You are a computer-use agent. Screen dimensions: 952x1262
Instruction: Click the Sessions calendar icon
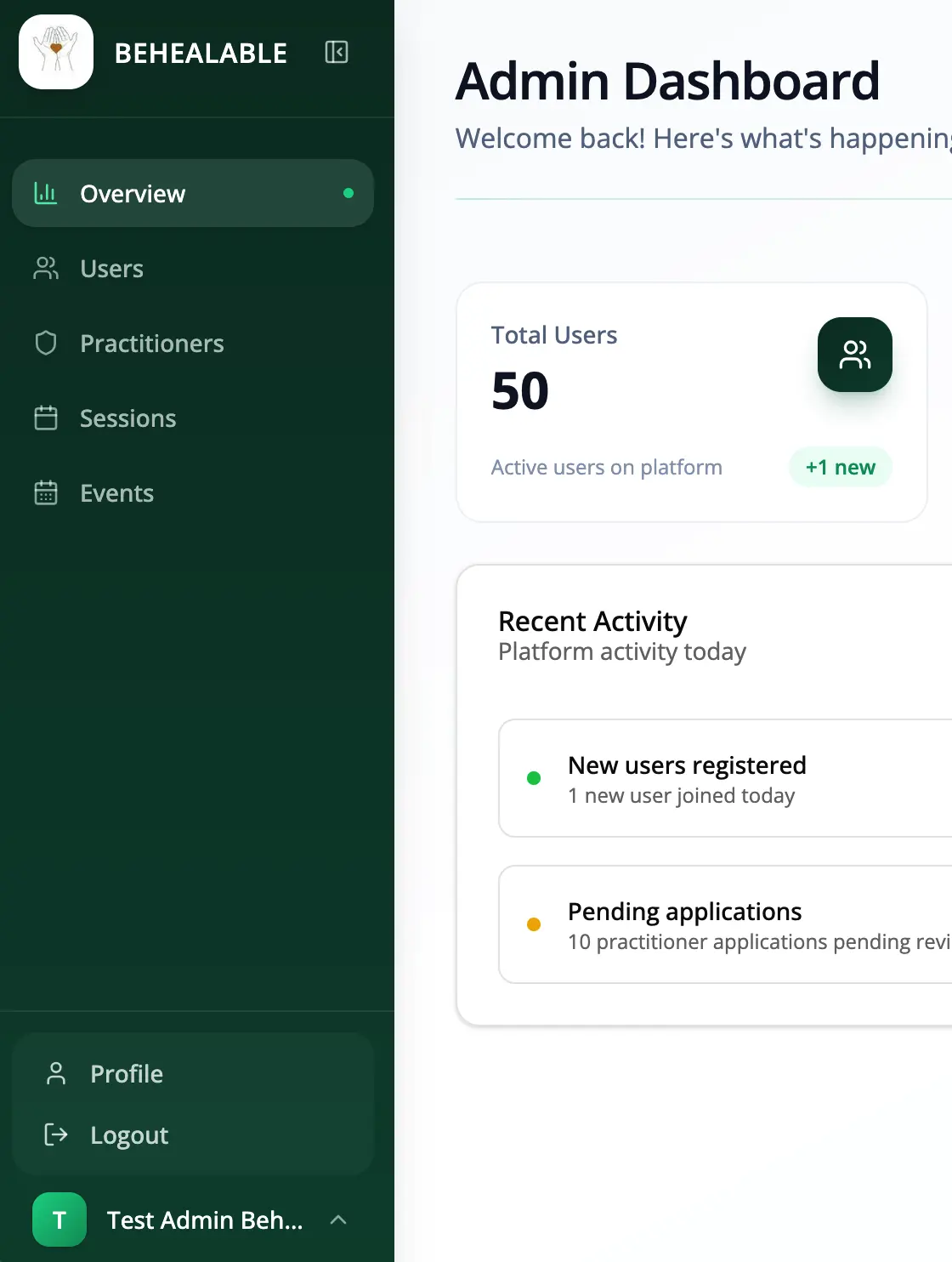[x=45, y=418]
